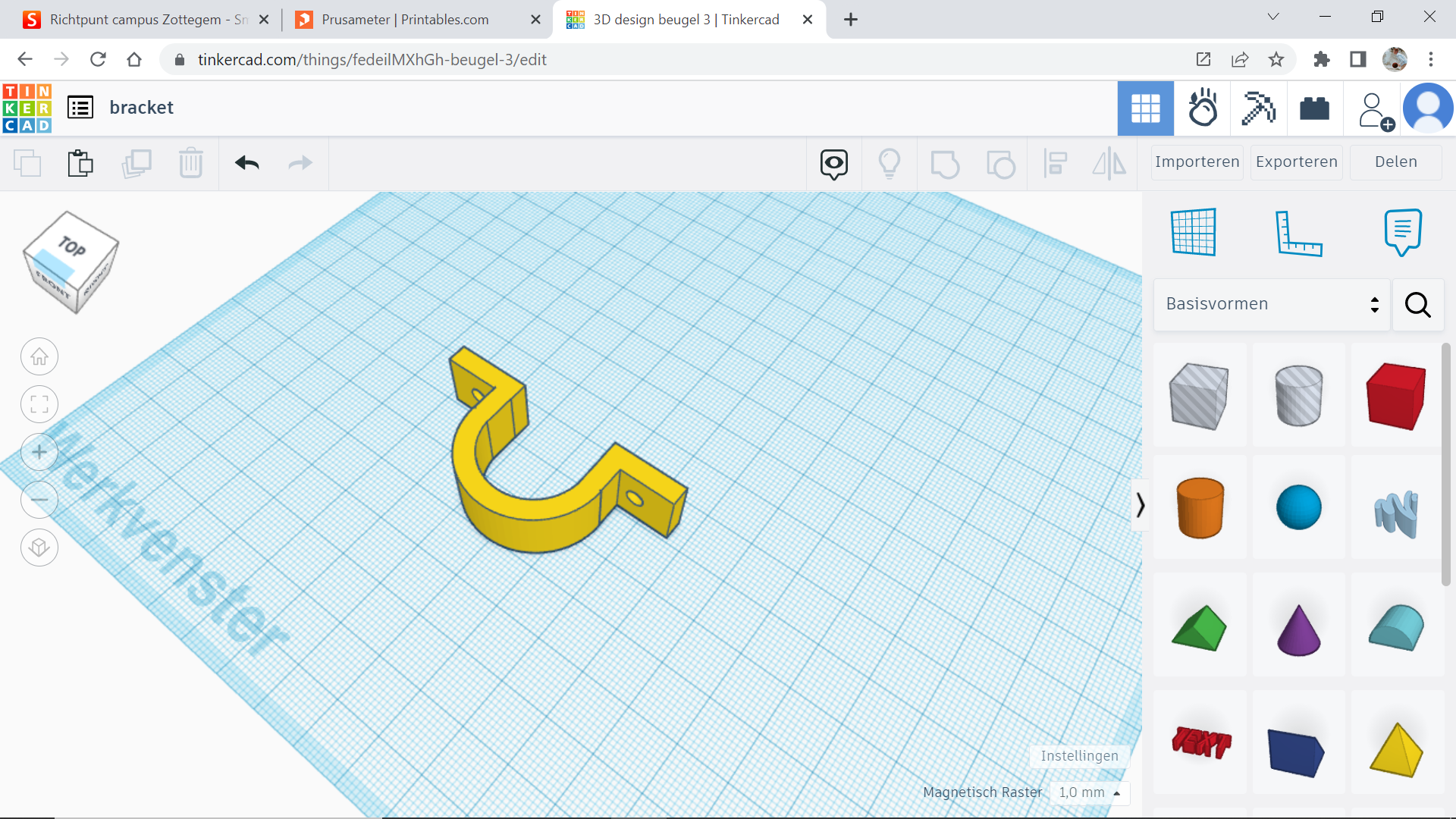Click the Delen button

[x=1396, y=162]
